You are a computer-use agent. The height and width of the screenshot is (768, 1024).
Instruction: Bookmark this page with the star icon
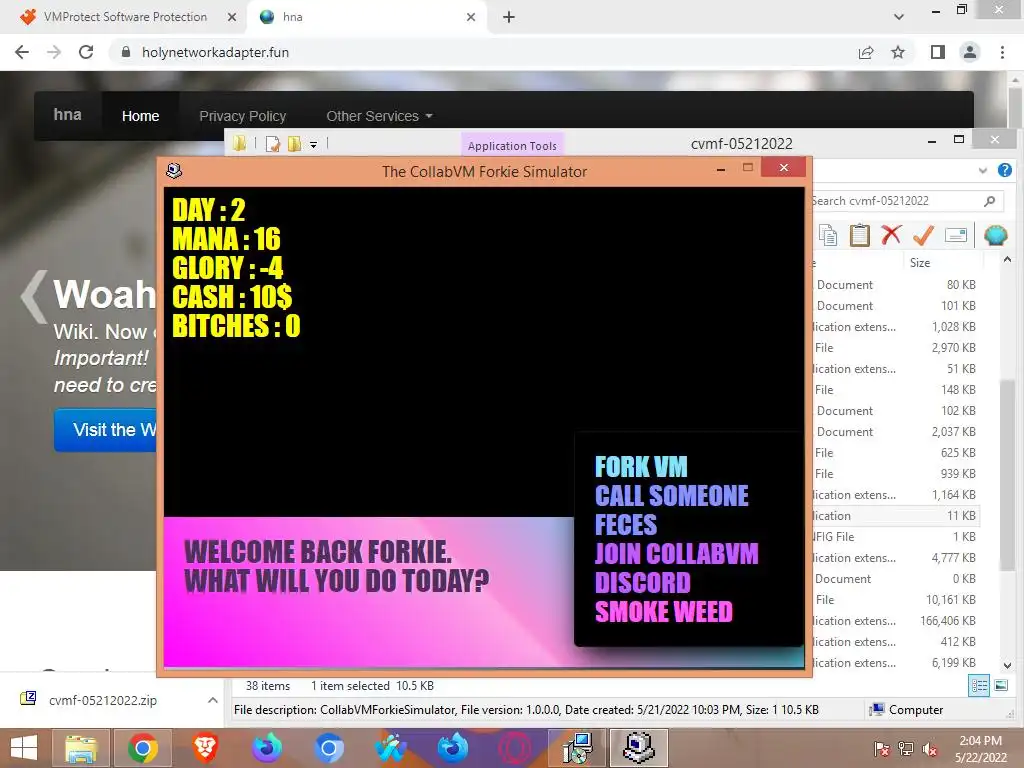(x=898, y=52)
